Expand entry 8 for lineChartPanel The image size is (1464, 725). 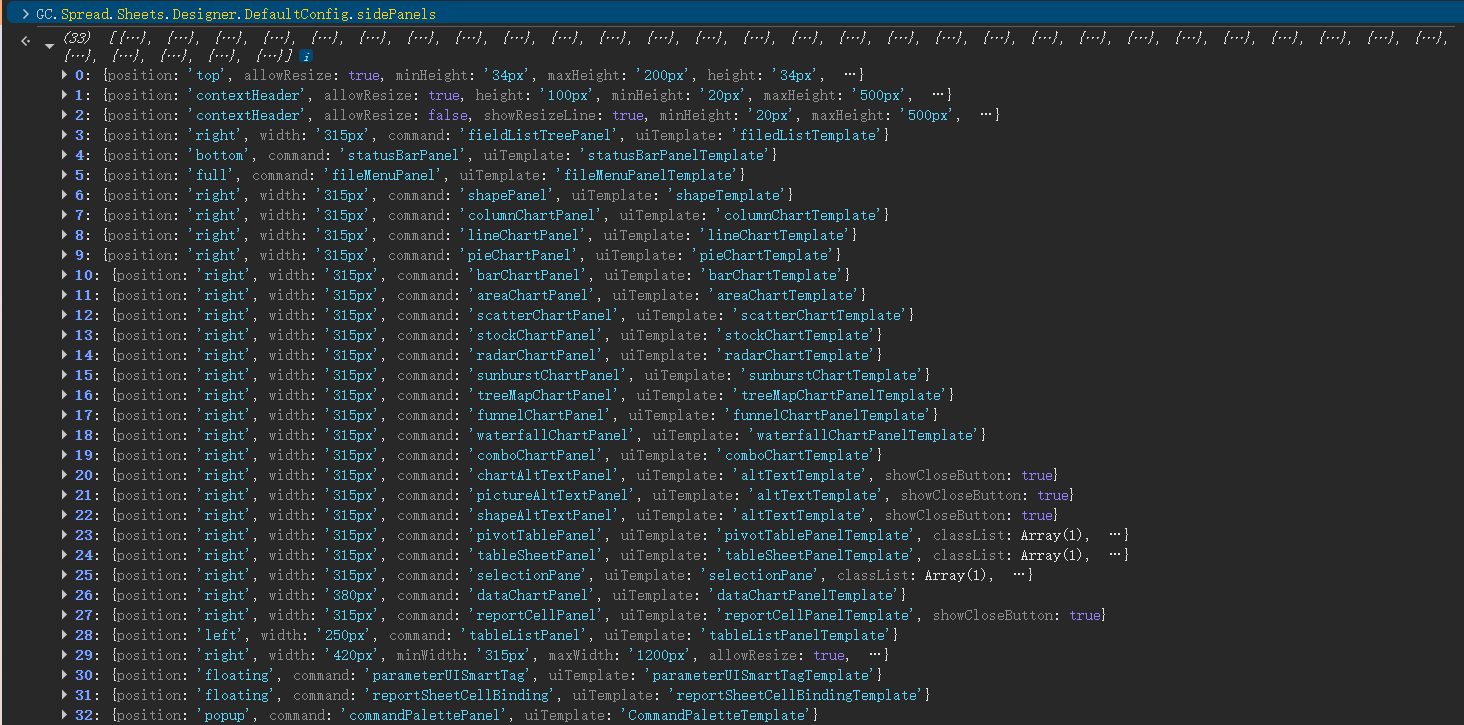[65, 235]
